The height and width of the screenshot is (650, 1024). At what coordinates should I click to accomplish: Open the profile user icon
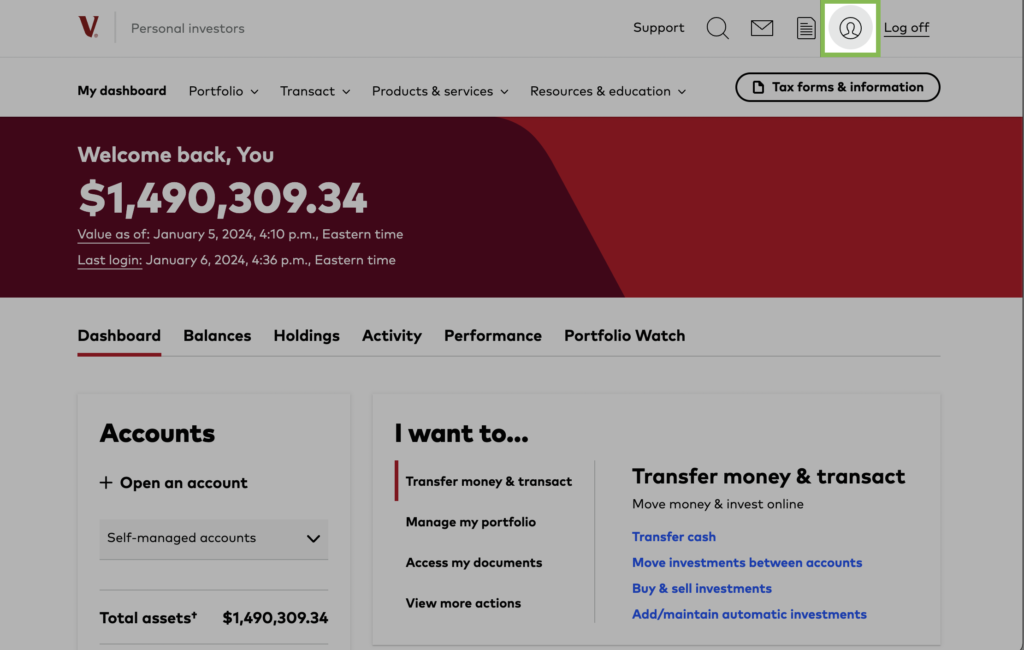click(850, 28)
